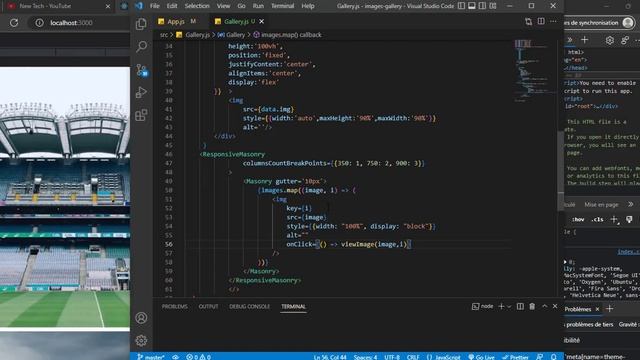Image resolution: width=640 pixels, height=360 pixels.
Task: Click the new terminal plus button
Action: (x=501, y=306)
